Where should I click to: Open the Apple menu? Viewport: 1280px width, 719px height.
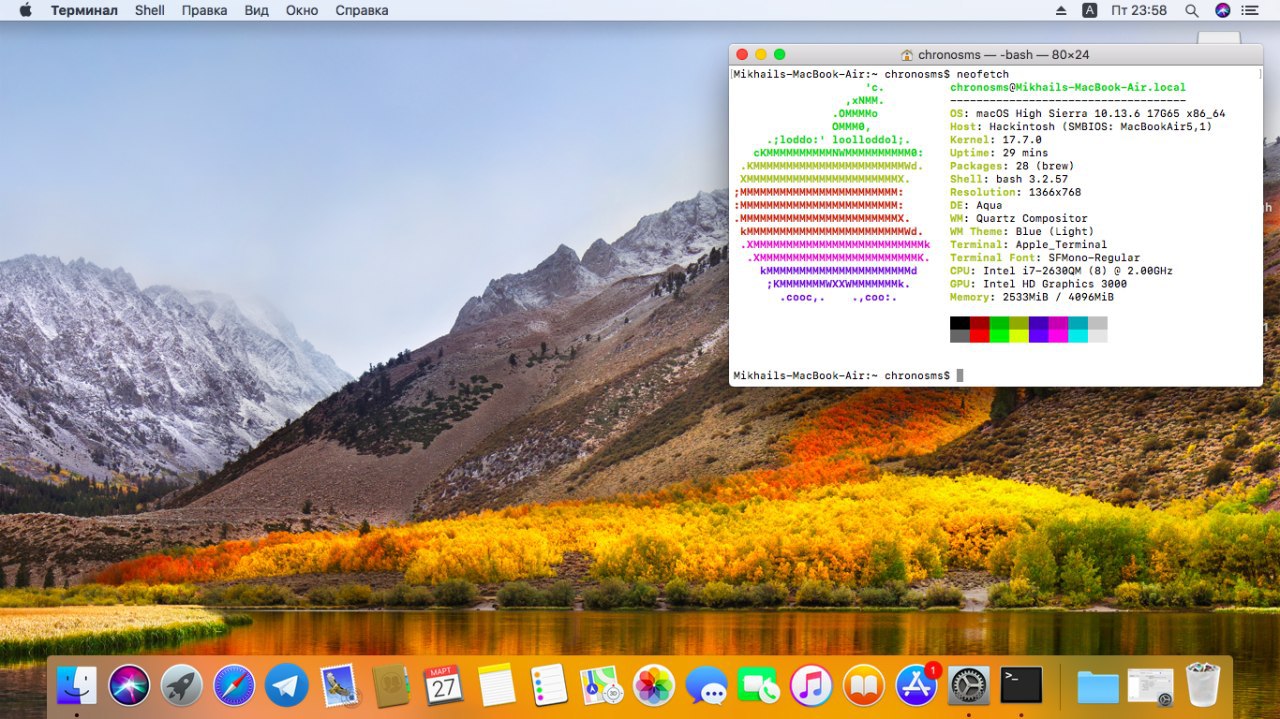(25, 10)
